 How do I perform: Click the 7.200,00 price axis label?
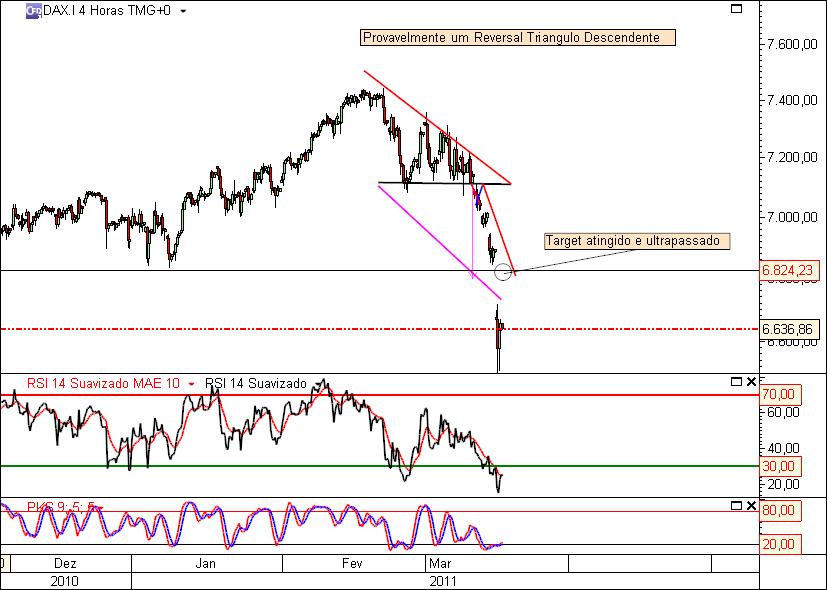tap(792, 157)
